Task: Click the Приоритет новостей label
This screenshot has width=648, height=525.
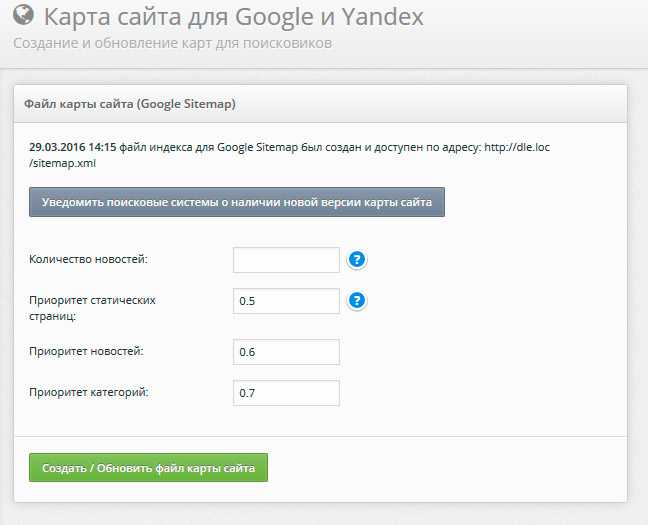Action: coord(86,351)
